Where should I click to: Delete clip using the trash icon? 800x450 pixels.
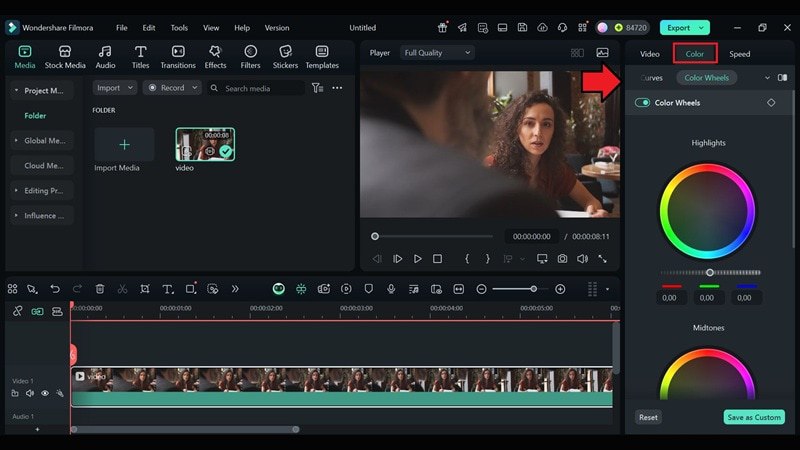[100, 289]
